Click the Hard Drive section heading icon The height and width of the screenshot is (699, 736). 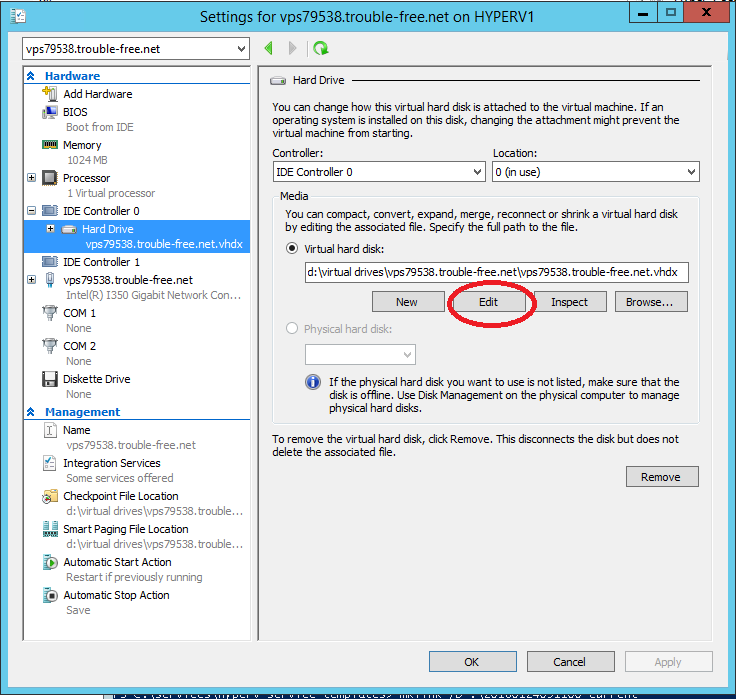tap(278, 81)
